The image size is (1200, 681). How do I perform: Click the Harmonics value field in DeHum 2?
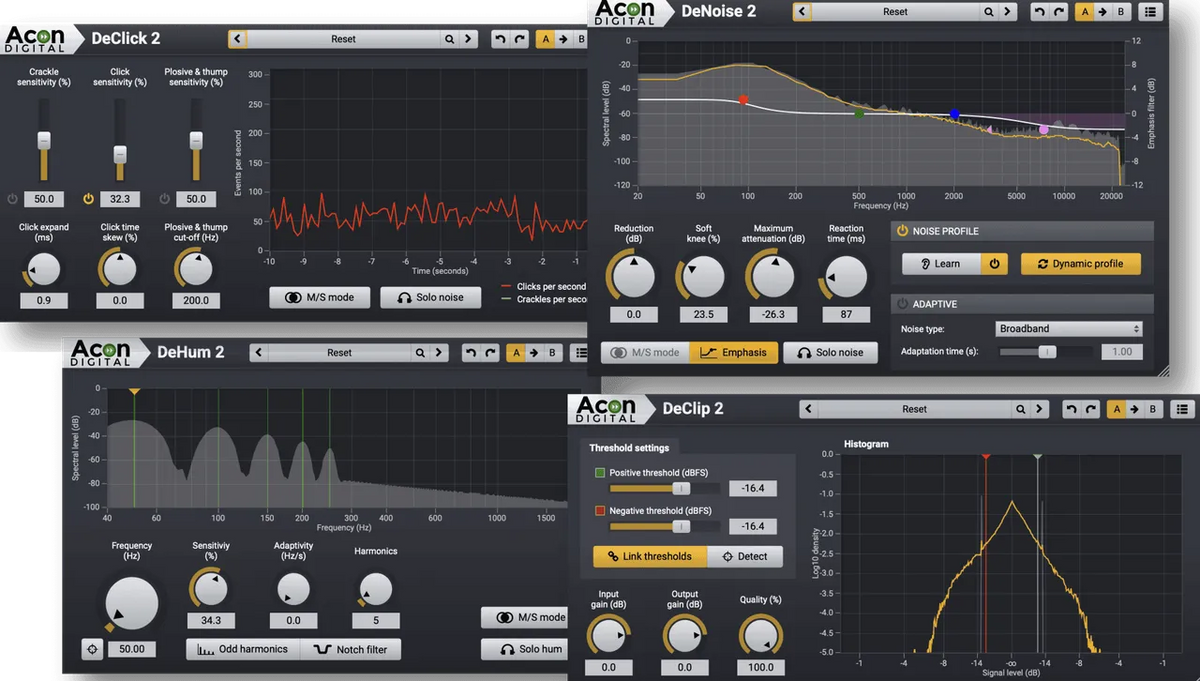(376, 621)
